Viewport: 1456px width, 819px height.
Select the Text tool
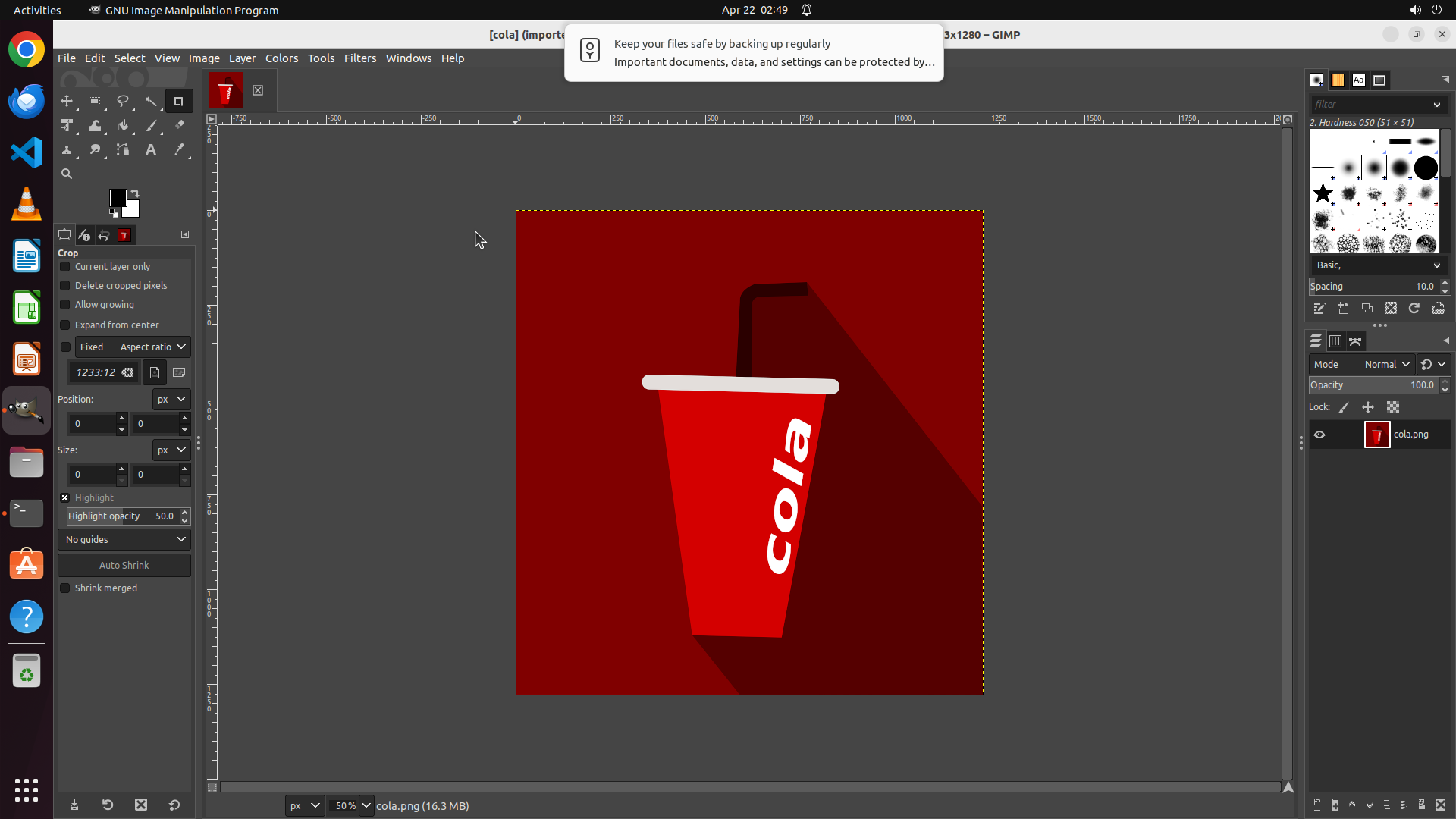point(151,150)
